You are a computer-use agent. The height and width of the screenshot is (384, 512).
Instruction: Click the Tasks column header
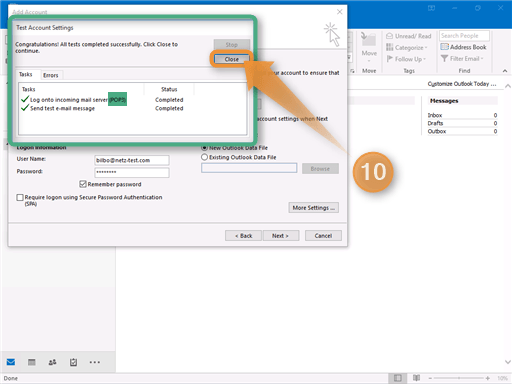(82, 89)
